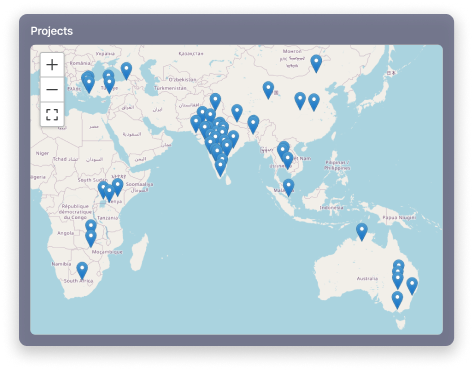
Task: Open the pin on Australia's northern coast
Action: [x=362, y=232]
